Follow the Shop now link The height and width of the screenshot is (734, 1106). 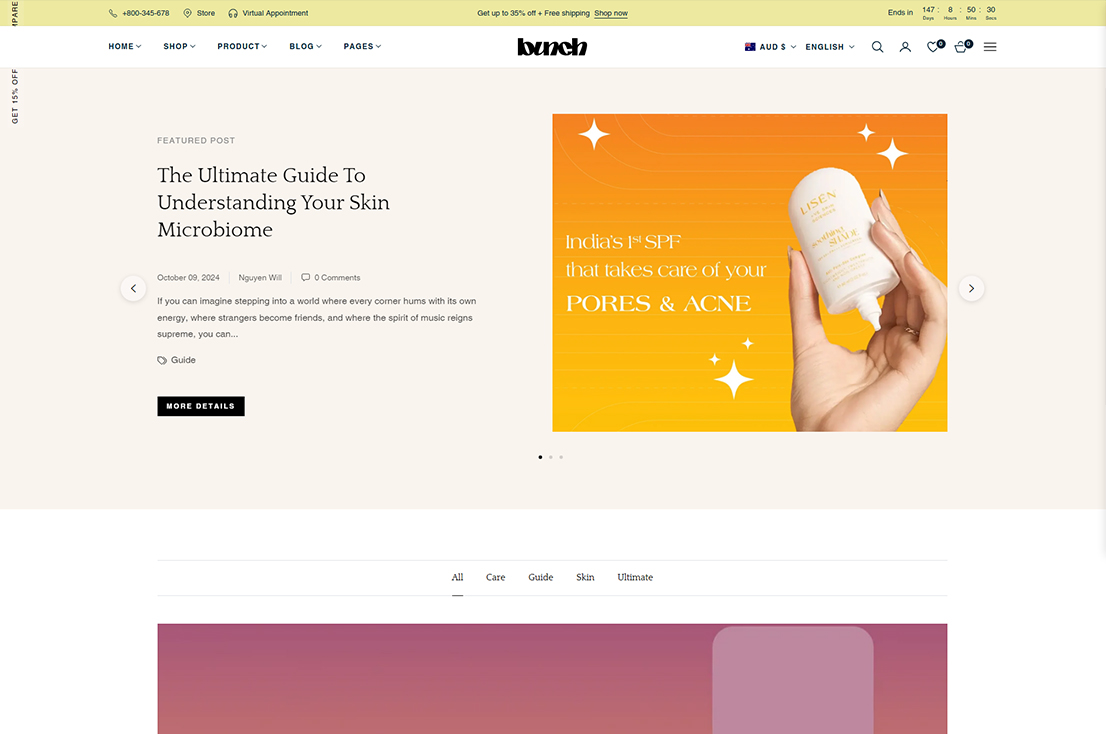[x=611, y=13]
